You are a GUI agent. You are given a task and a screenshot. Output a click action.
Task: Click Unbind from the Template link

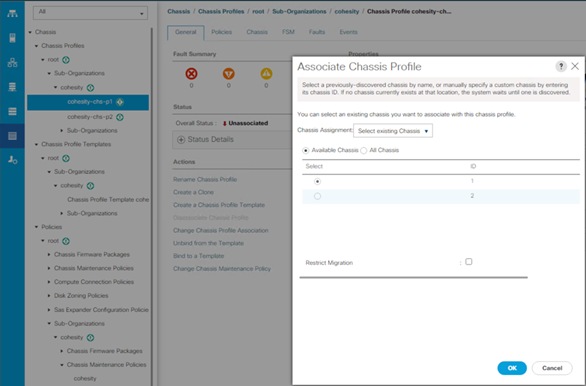[x=208, y=243]
